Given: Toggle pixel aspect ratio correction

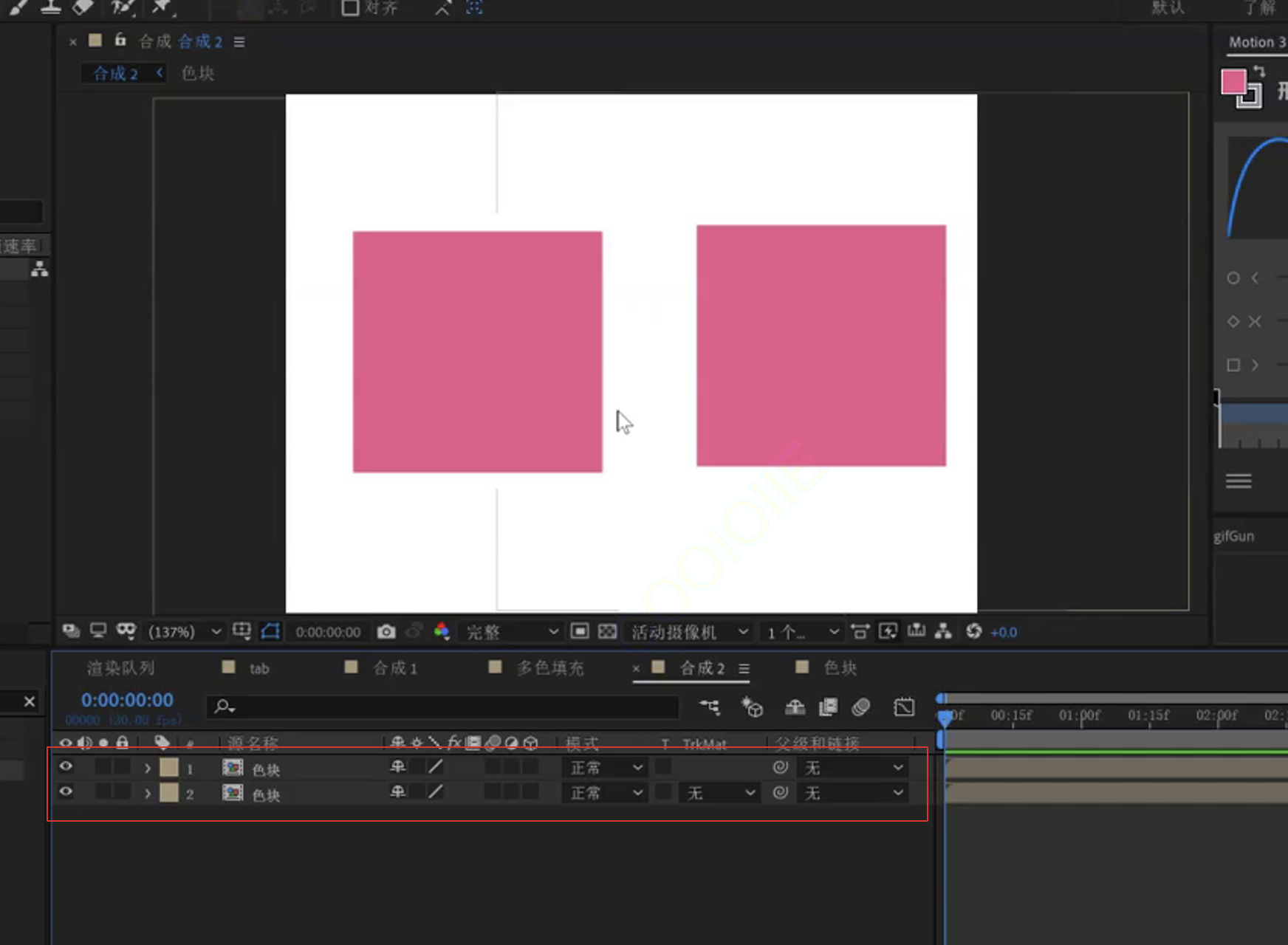Looking at the screenshot, I should (860, 631).
